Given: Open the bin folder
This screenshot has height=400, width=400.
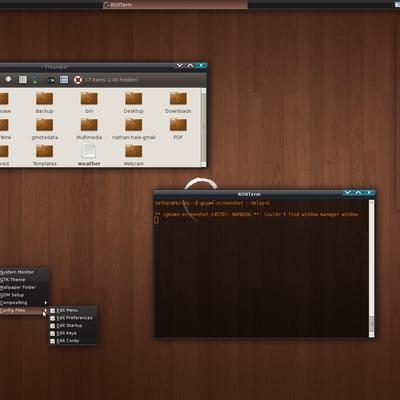Looking at the screenshot, I should (89, 103).
